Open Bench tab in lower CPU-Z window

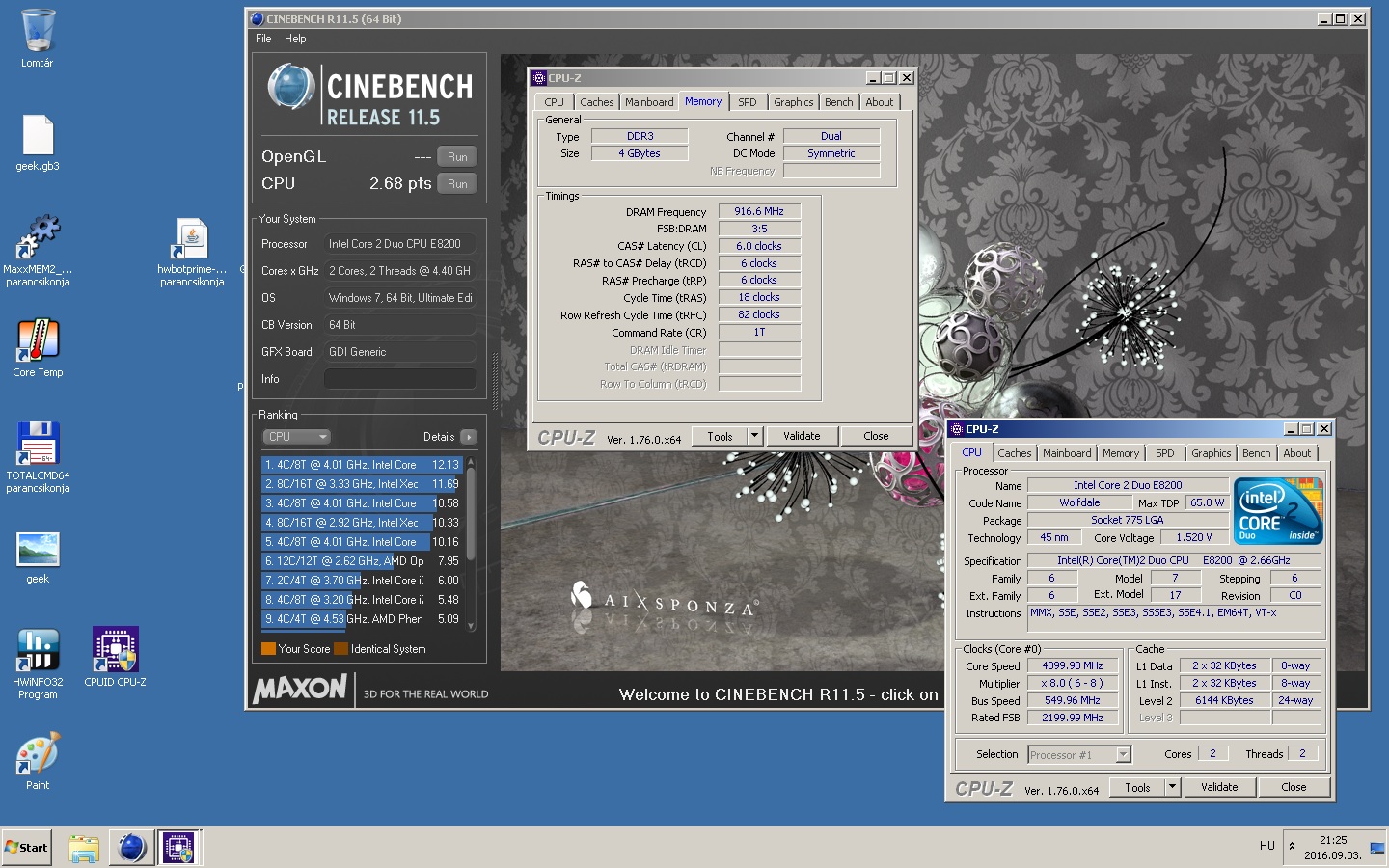1256,453
